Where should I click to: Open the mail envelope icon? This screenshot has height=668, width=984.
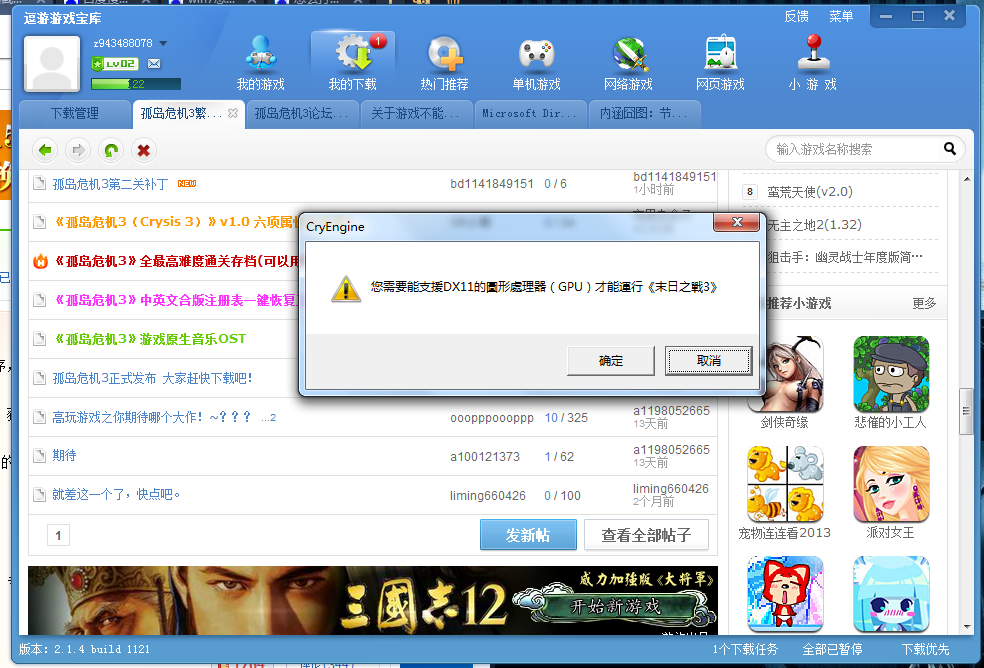tap(154, 63)
